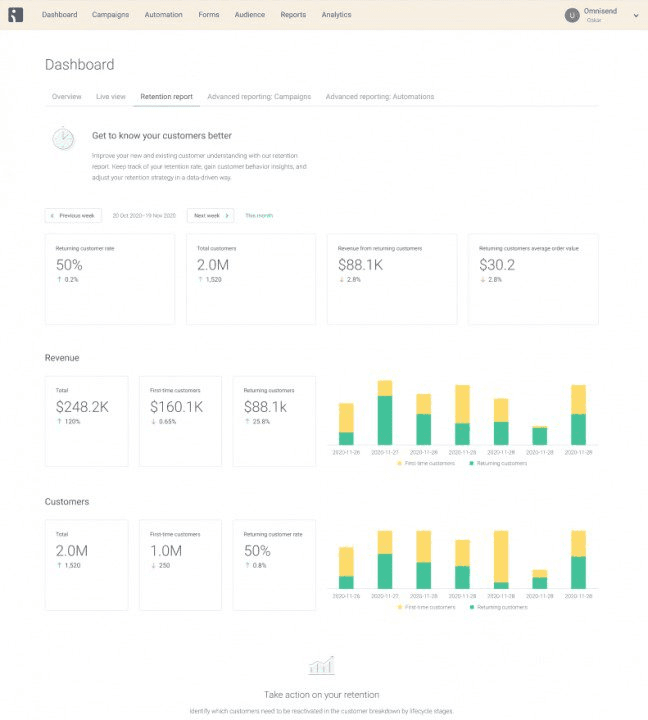Select the Retention report tab
Image resolution: width=648 pixels, height=720 pixels.
click(x=166, y=96)
